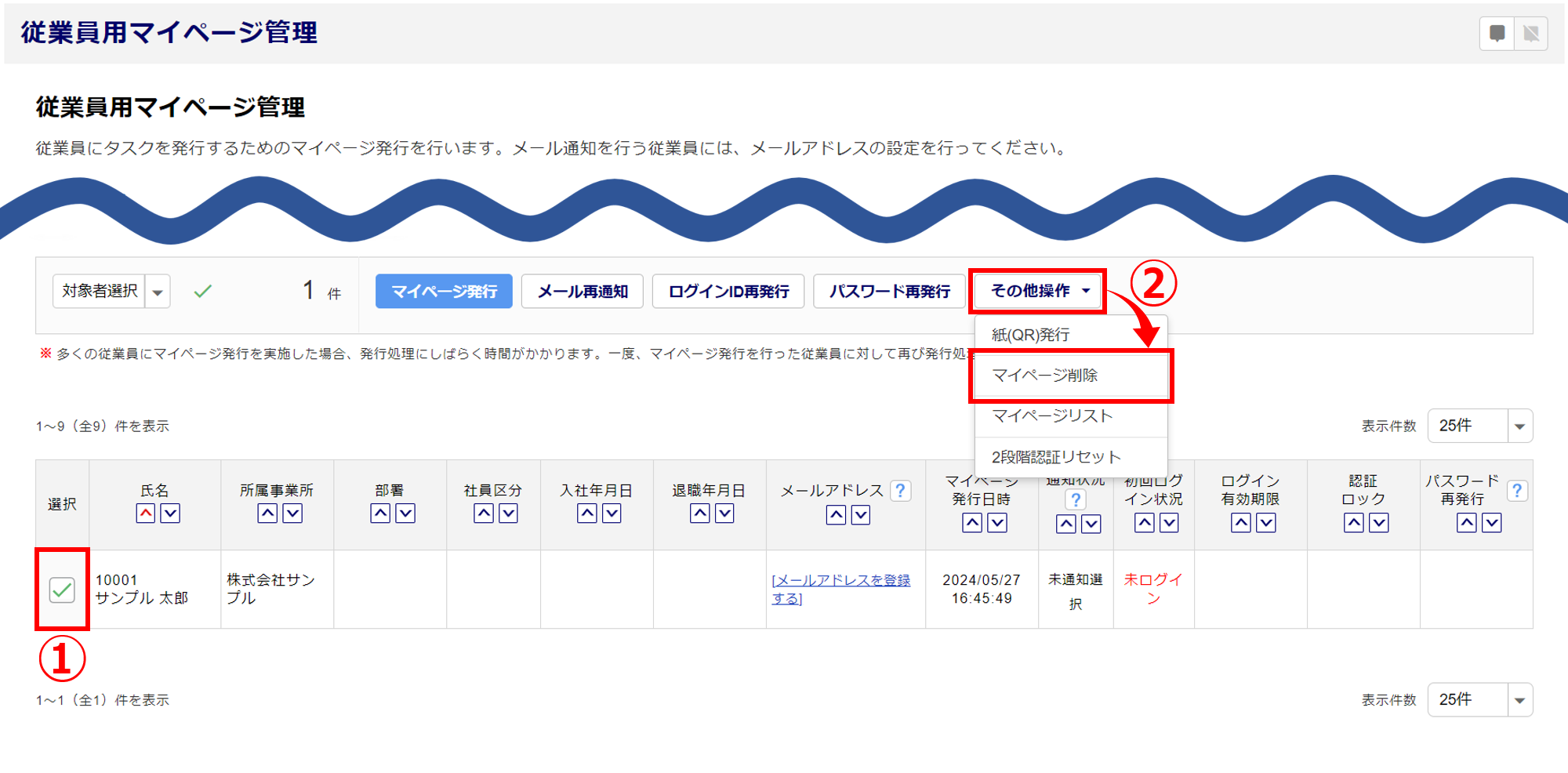Sort 初回ログイン状況 column ascending
Screen dimensions: 1568x773
[x=1145, y=523]
